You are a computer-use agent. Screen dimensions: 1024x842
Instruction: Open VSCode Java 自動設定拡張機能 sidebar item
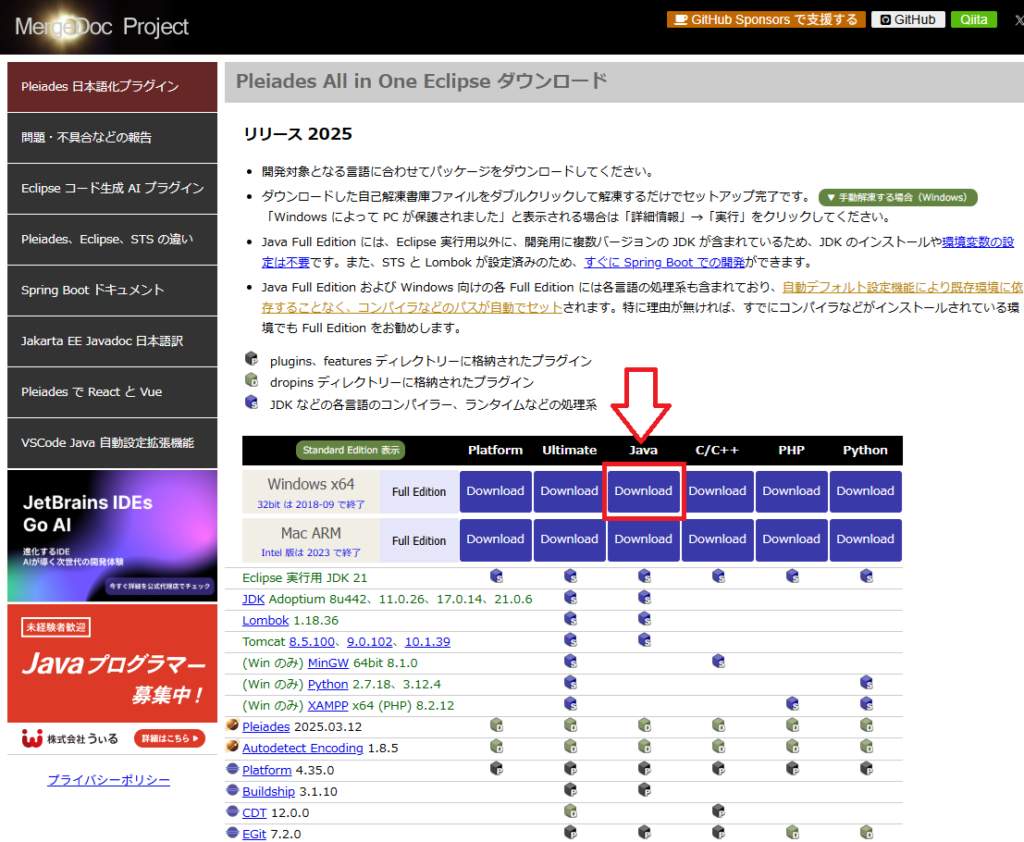112,444
